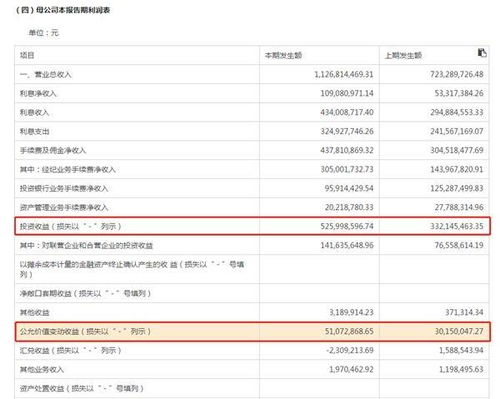Click the 公允价值变动收益 row label
Screen dimensions: 500x399
[85, 331]
